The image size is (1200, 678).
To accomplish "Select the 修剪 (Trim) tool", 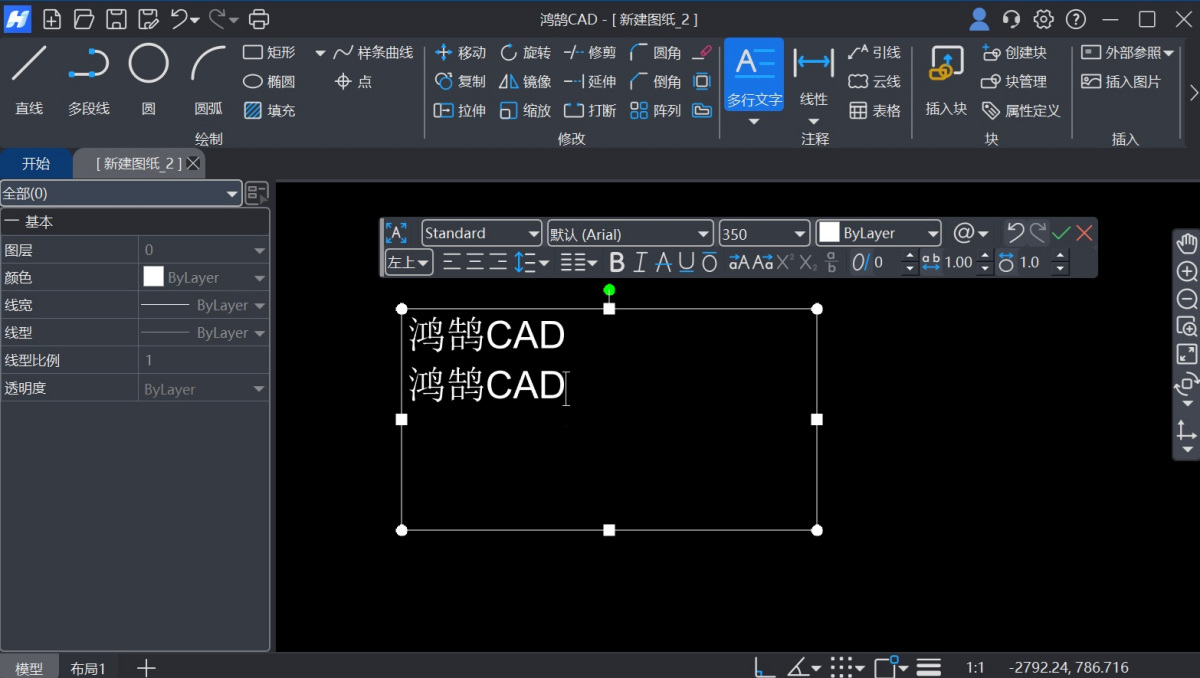I will pyautogui.click(x=589, y=52).
